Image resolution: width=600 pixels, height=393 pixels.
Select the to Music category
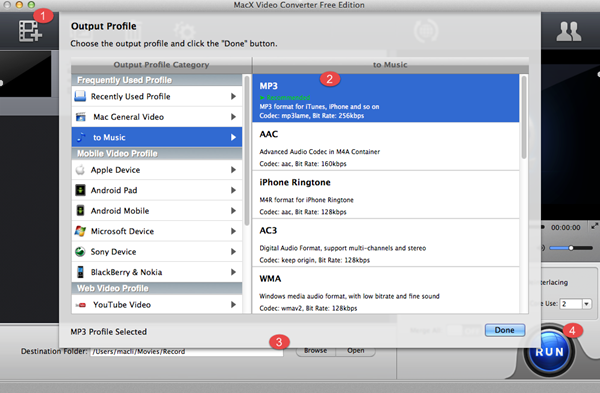click(x=157, y=137)
